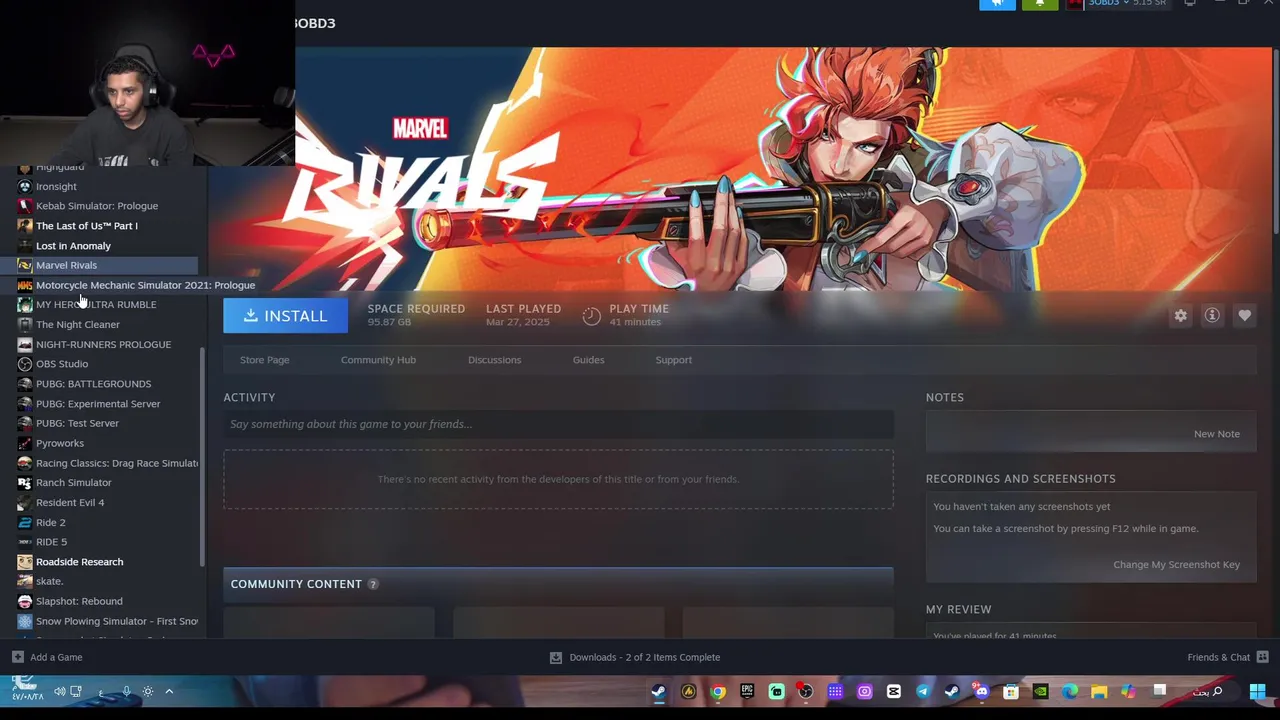Open File Explorer from the taskbar

pos(1099,692)
